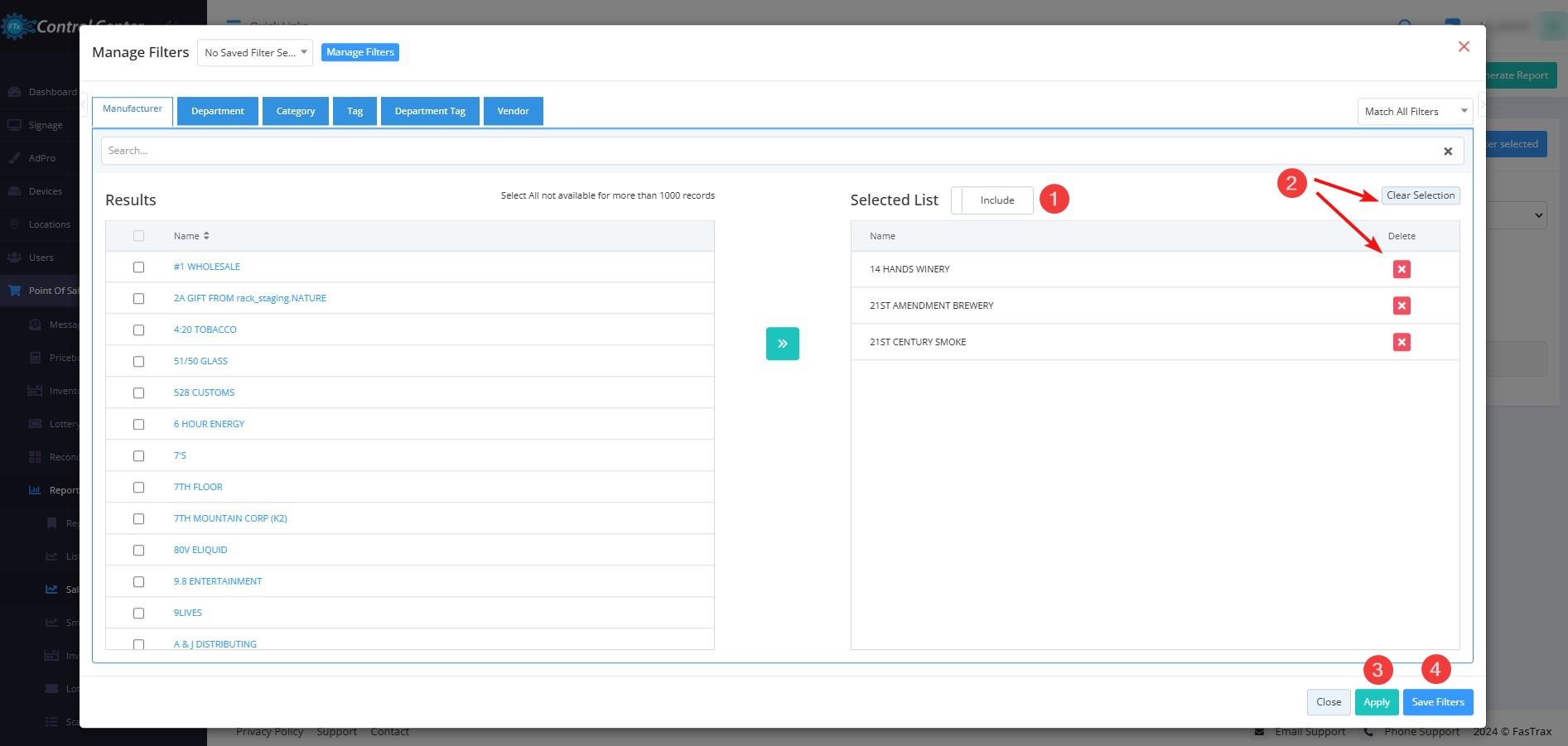
Task: Check the 9LIVES checkbox
Action: click(138, 614)
